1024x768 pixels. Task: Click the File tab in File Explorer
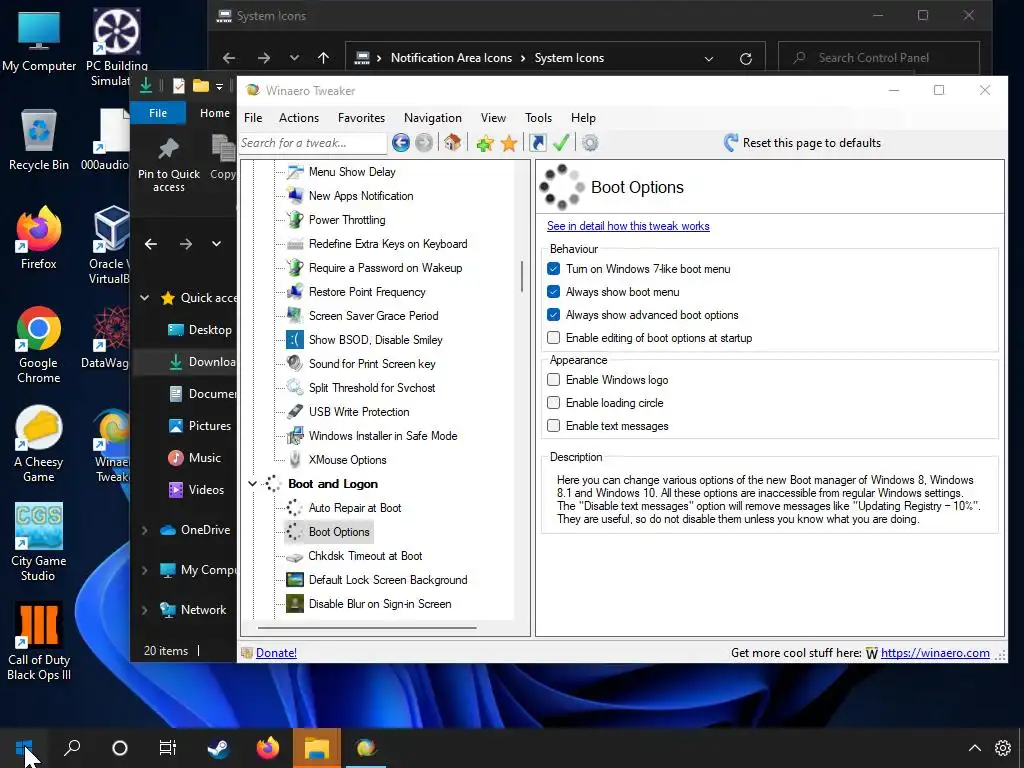158,113
